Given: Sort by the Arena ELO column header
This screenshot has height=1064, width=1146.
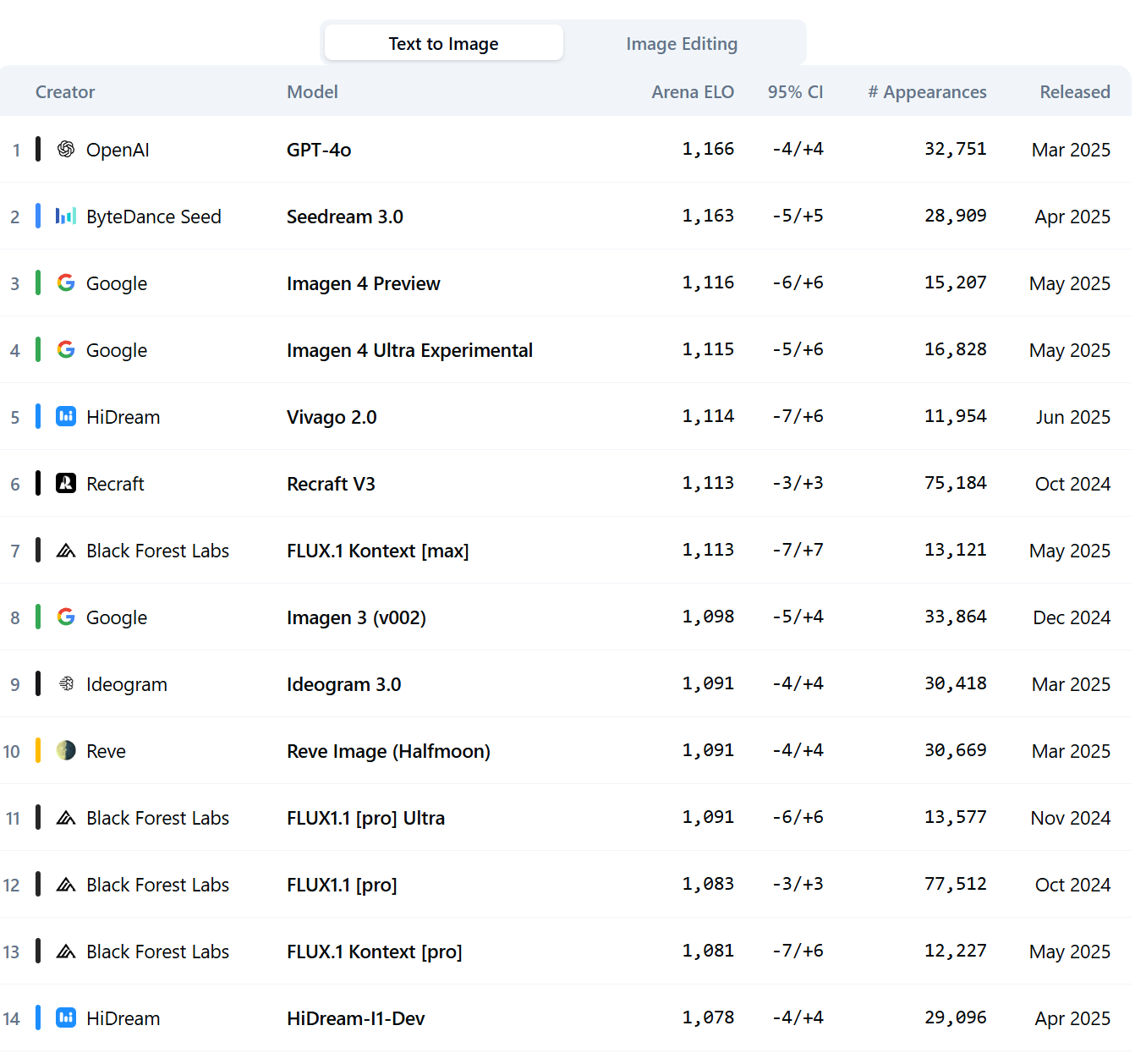Looking at the screenshot, I should point(693,92).
